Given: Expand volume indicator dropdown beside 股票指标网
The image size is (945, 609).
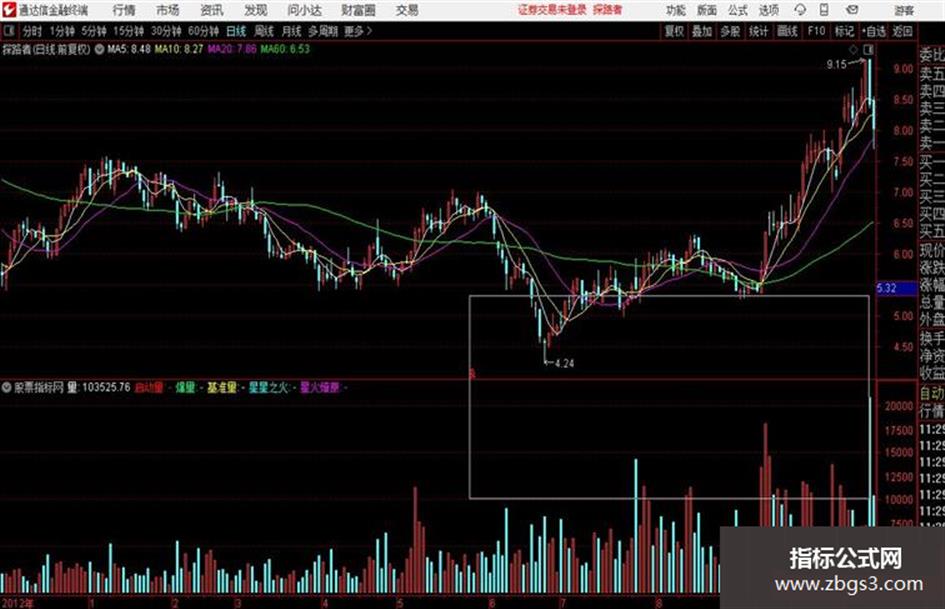Looking at the screenshot, I should 7,387.
